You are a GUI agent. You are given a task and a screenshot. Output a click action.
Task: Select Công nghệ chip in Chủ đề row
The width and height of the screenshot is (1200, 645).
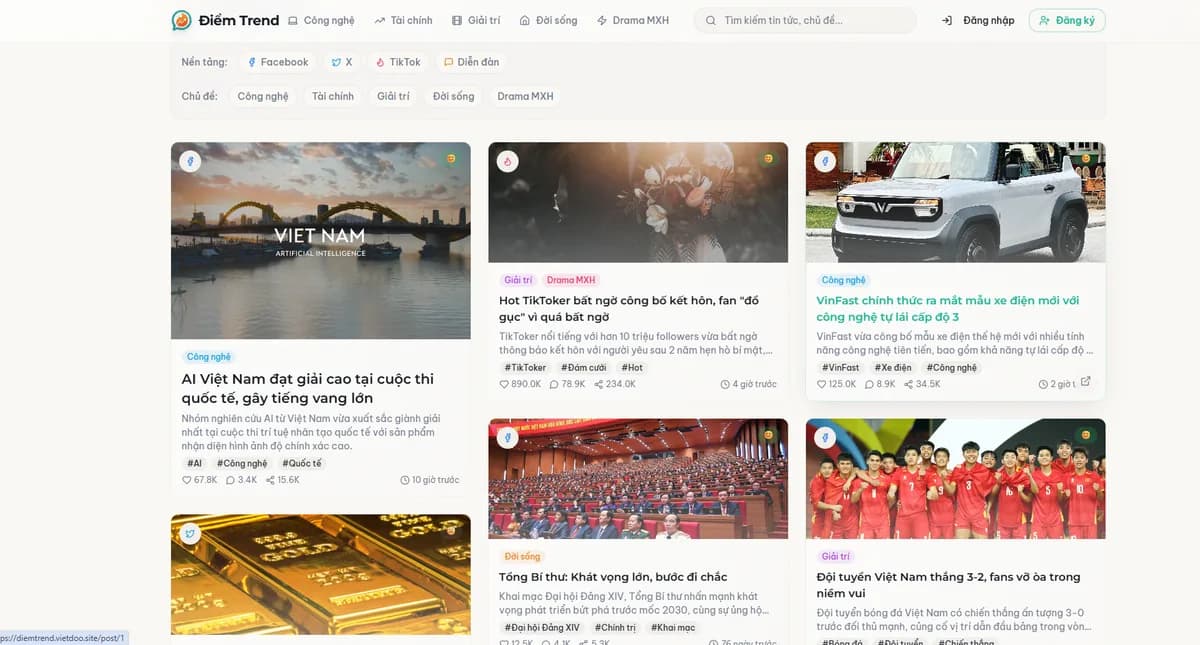click(263, 96)
